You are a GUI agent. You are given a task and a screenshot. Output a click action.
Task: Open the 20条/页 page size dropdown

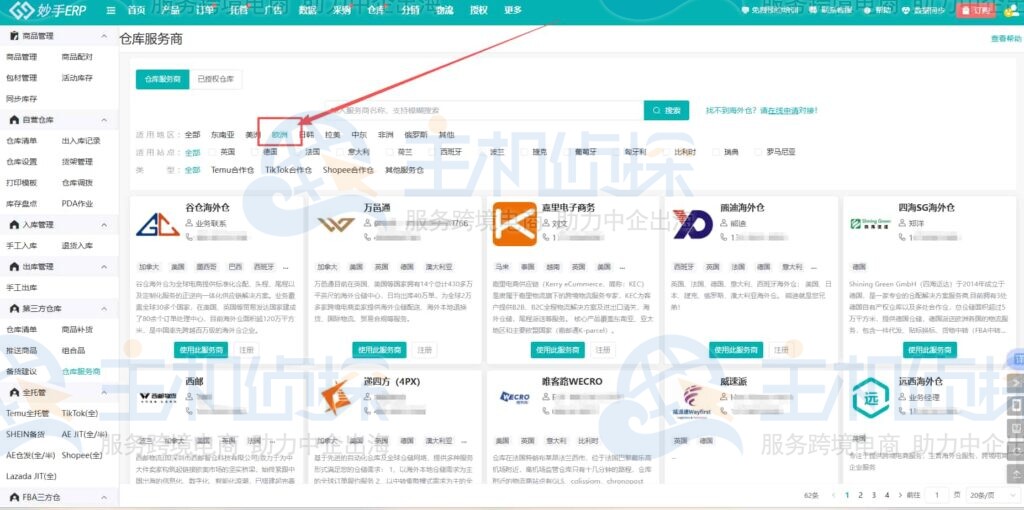991,495
